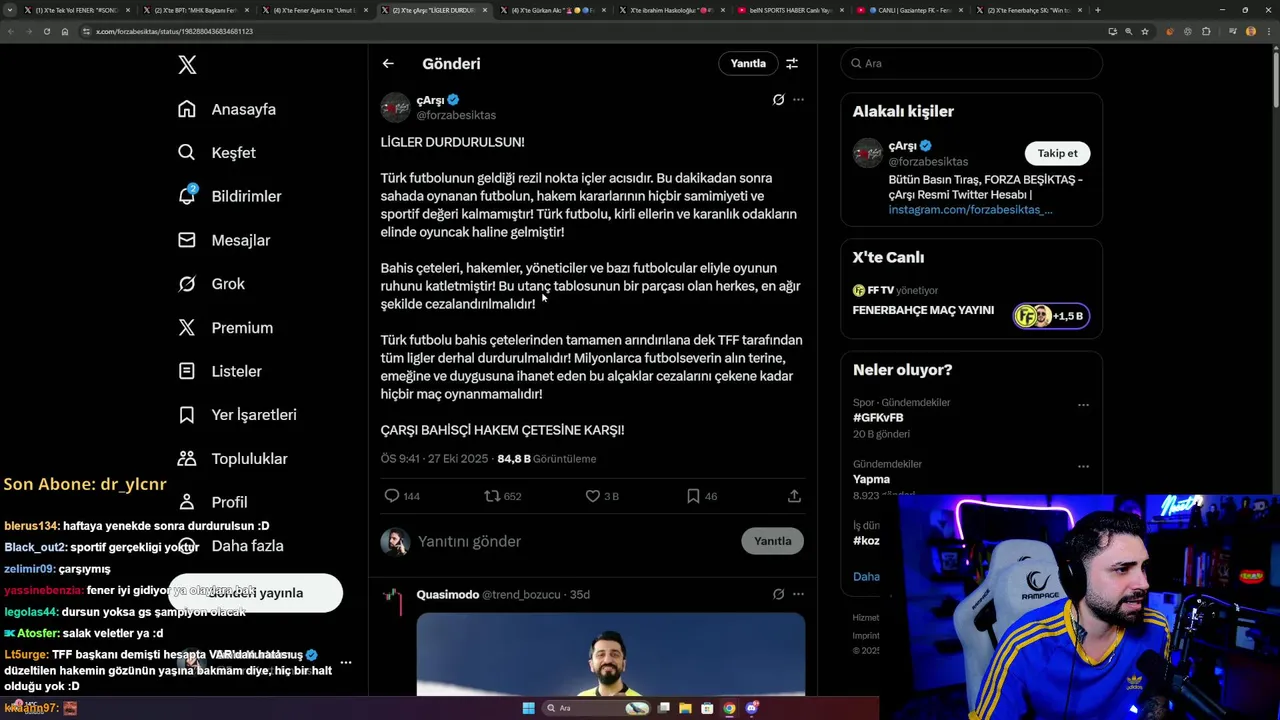Open the Windows Start menu
The height and width of the screenshot is (720, 1280).
[x=528, y=708]
